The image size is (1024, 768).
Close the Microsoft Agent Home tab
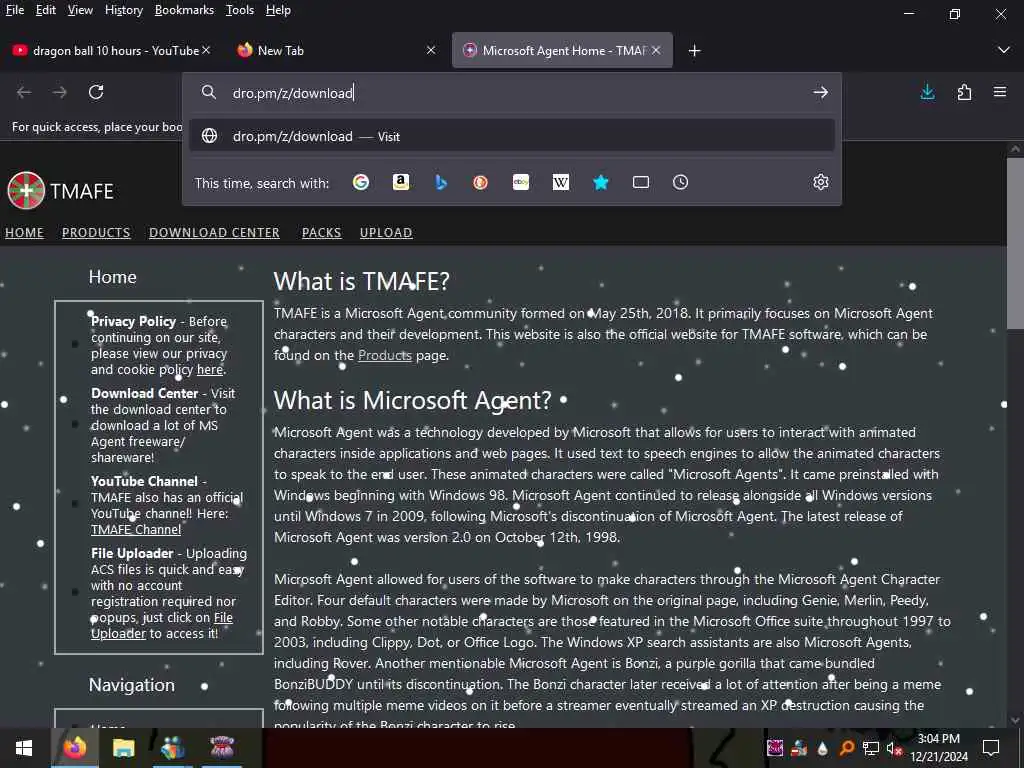click(x=656, y=50)
